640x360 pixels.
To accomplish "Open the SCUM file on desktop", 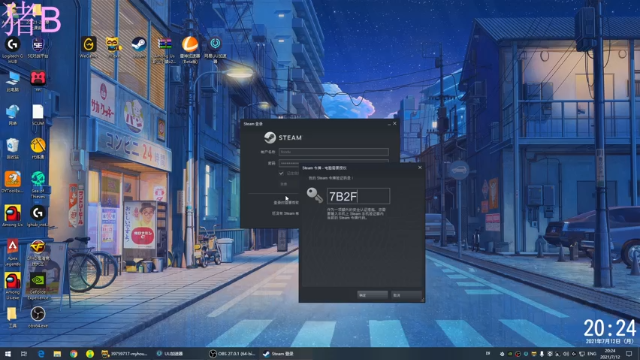I will point(38,112).
